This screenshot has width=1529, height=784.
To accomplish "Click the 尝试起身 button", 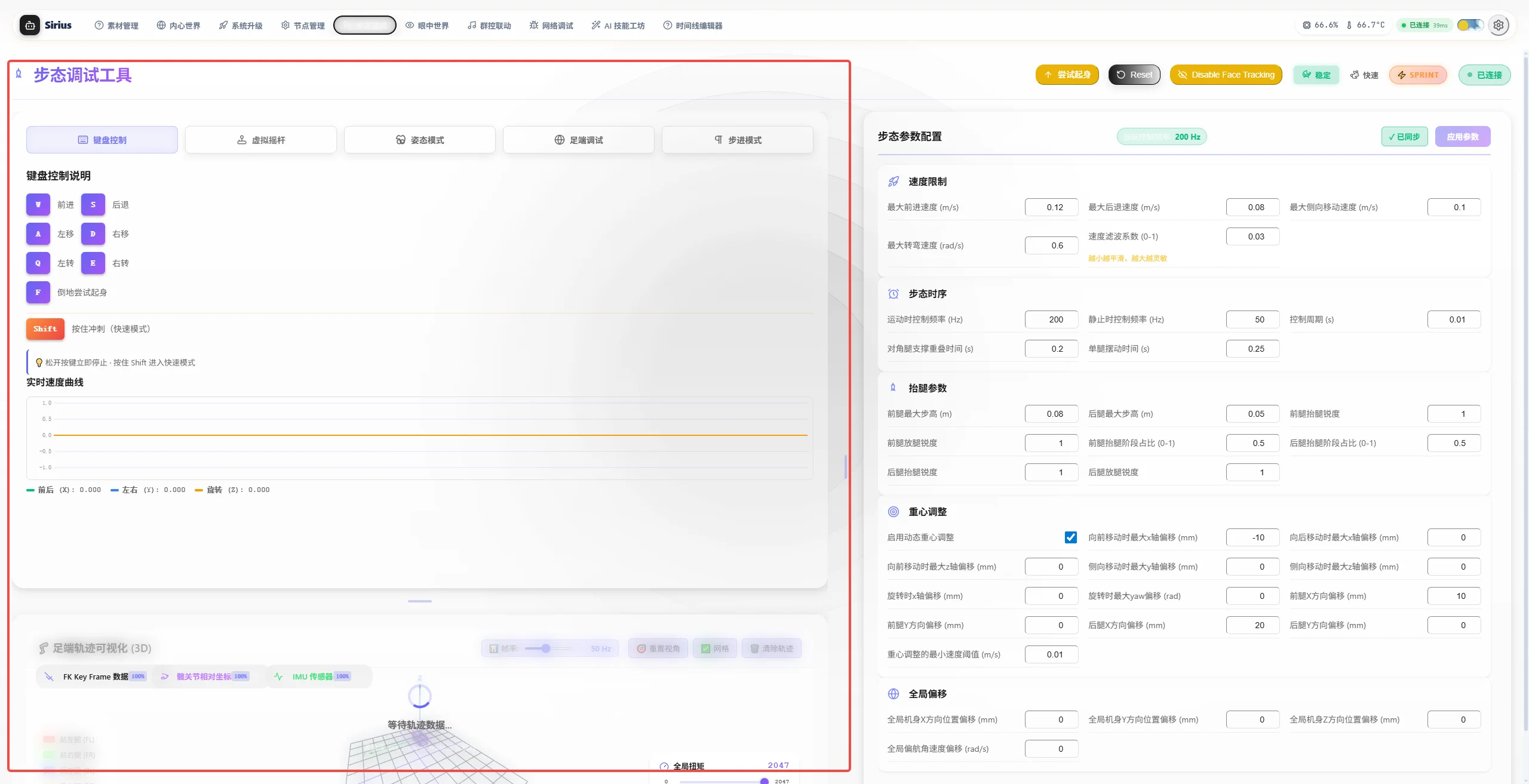I will (x=1067, y=75).
